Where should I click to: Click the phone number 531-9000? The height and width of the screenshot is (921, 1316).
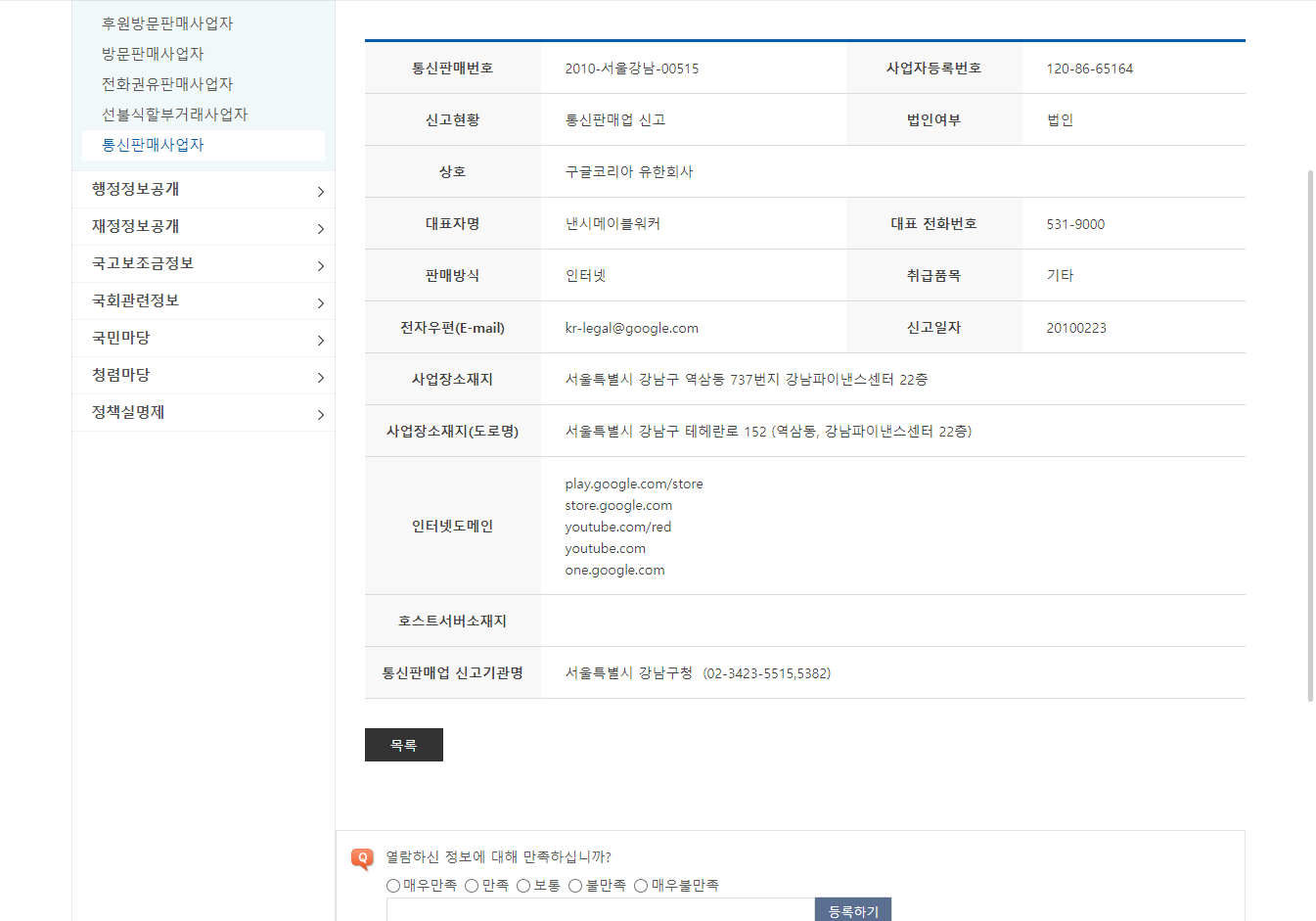tap(1075, 224)
